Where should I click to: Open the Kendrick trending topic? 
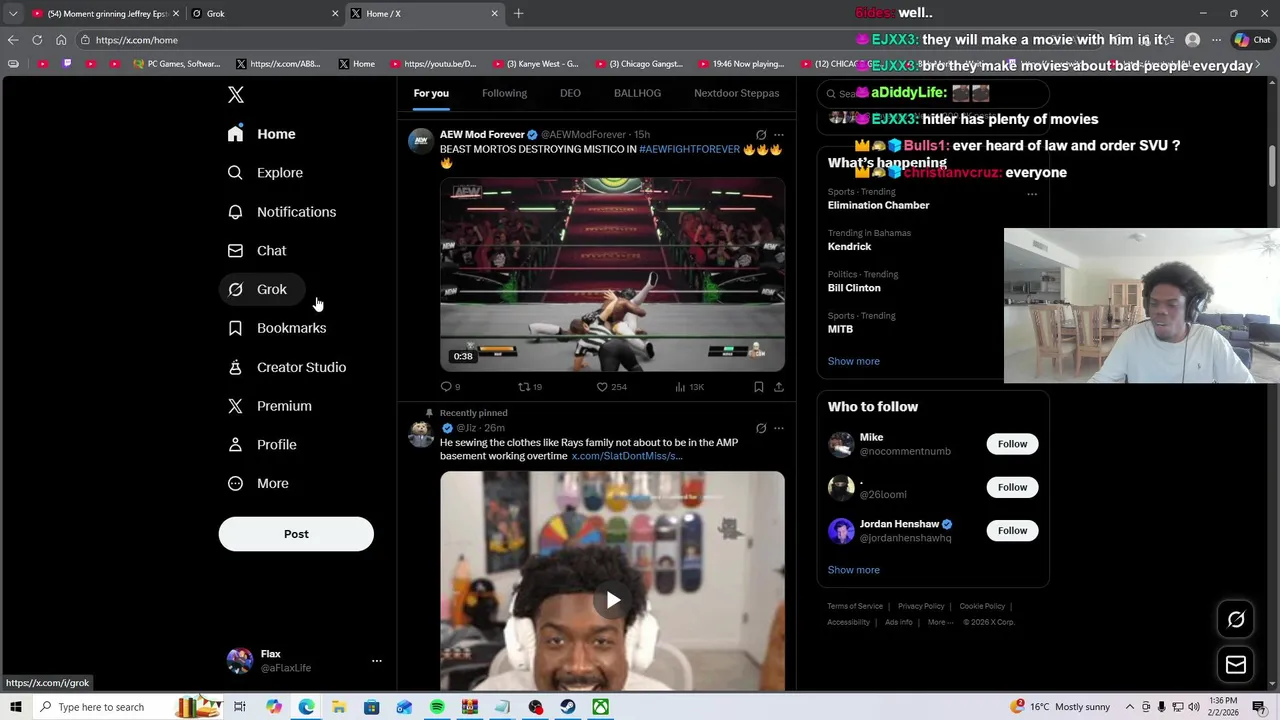[x=849, y=246]
